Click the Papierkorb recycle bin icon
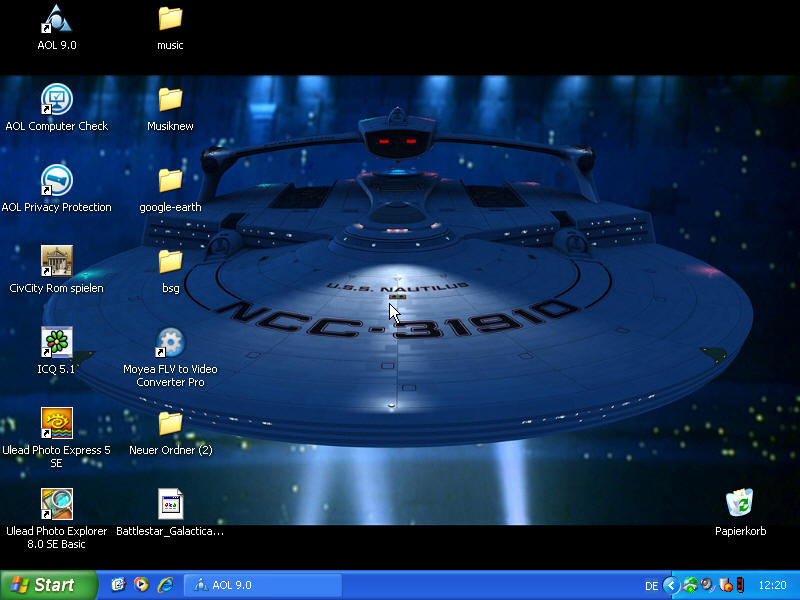This screenshot has width=800, height=600. [x=740, y=505]
